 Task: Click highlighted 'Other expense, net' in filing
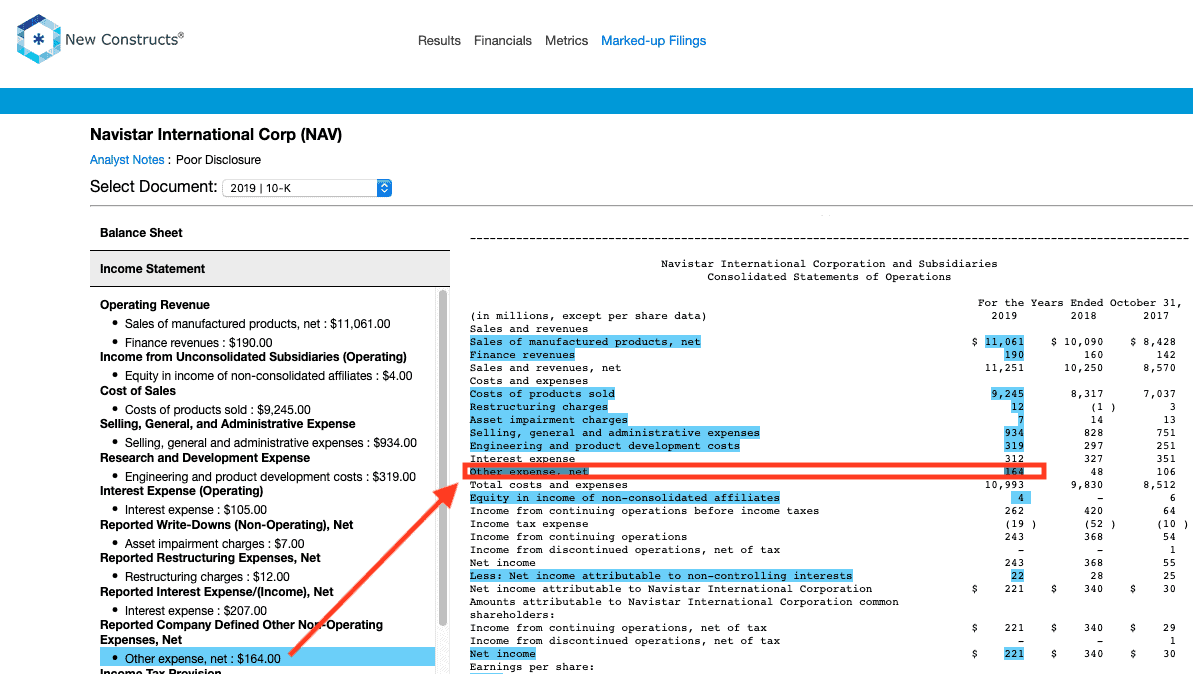(x=529, y=472)
